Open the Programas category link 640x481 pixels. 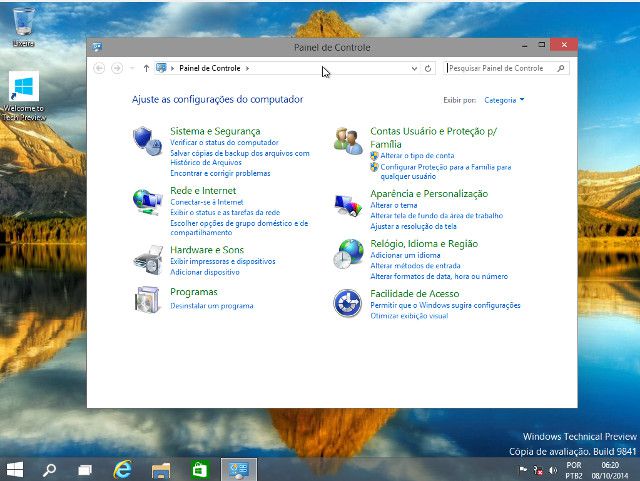tap(193, 292)
